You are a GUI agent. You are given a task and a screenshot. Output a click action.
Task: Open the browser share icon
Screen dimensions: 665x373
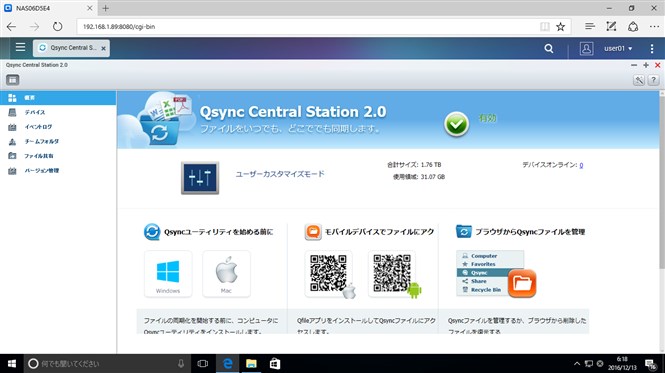point(633,26)
